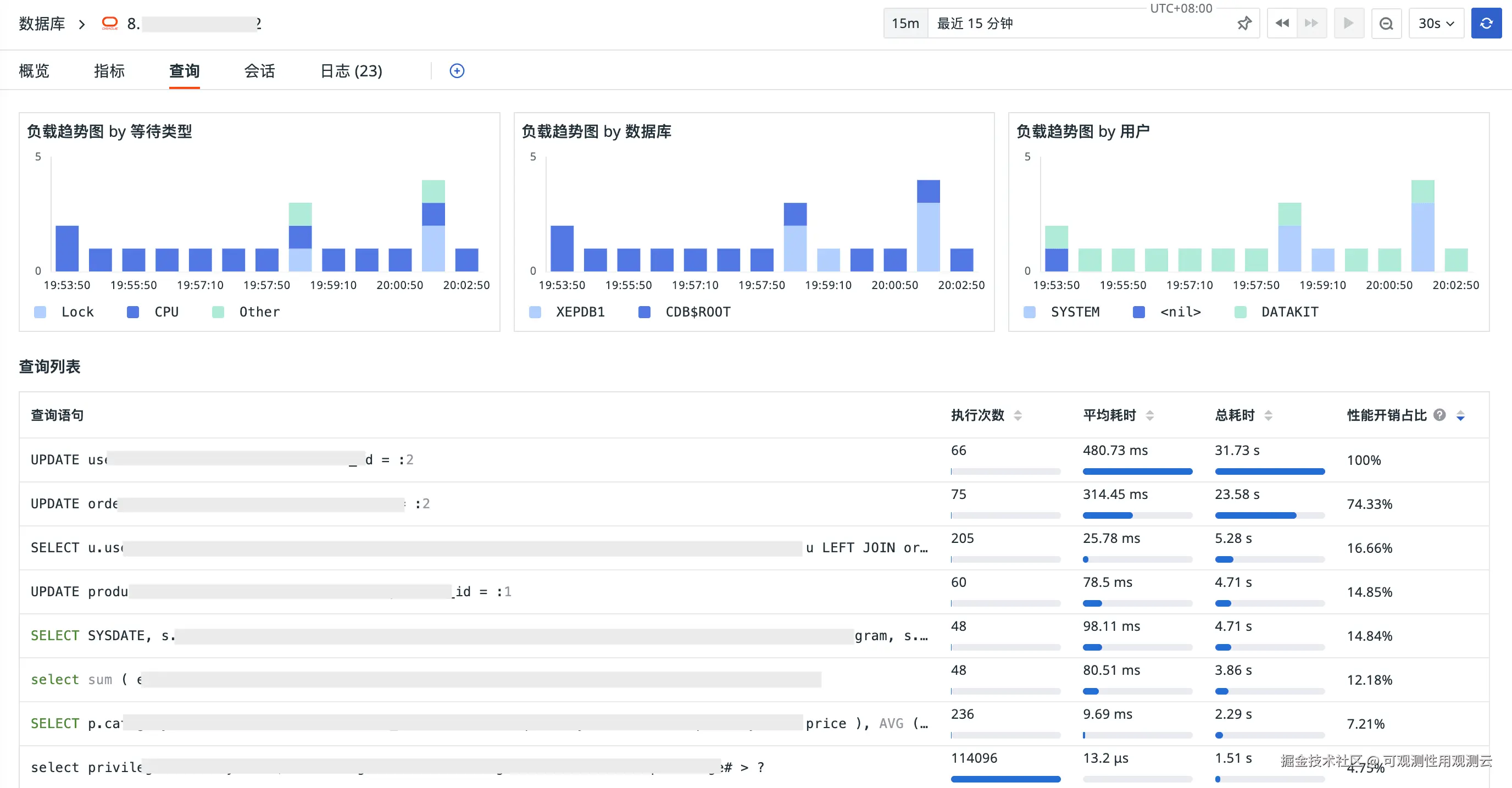1512x788 pixels.
Task: Click the plus circle add-tab icon
Action: click(457, 71)
